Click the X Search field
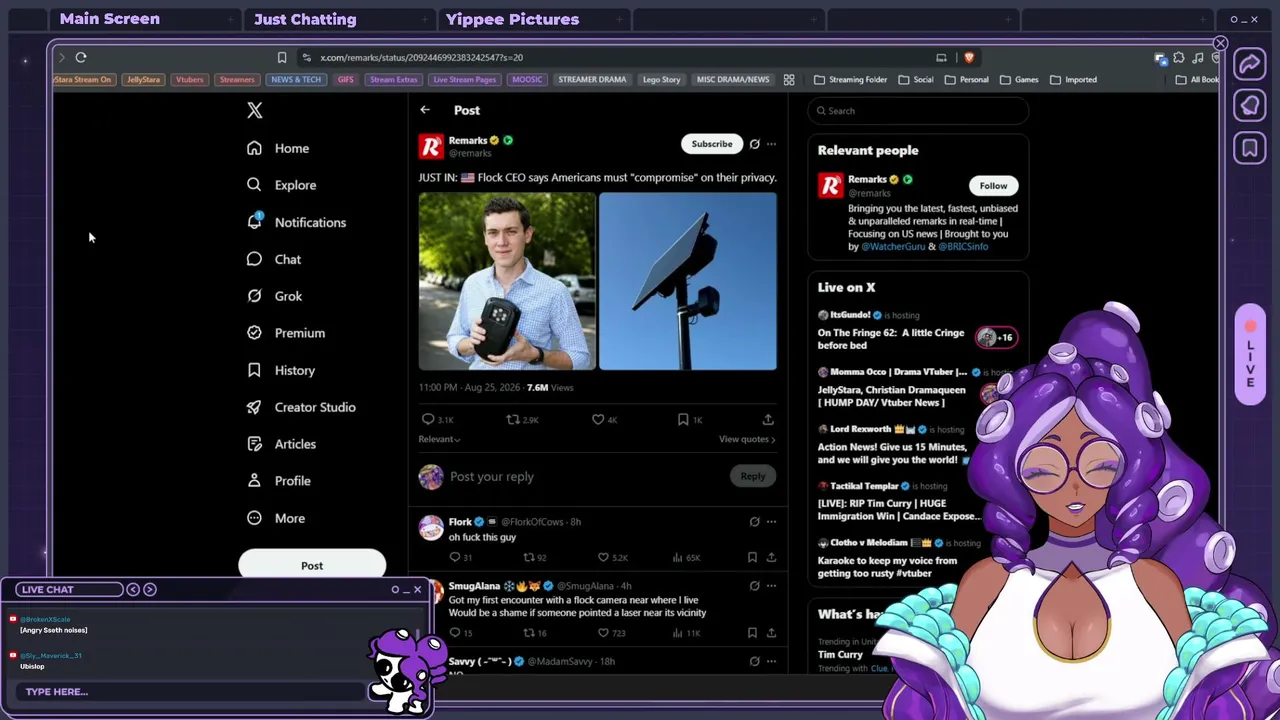1280x720 pixels. 918,111
